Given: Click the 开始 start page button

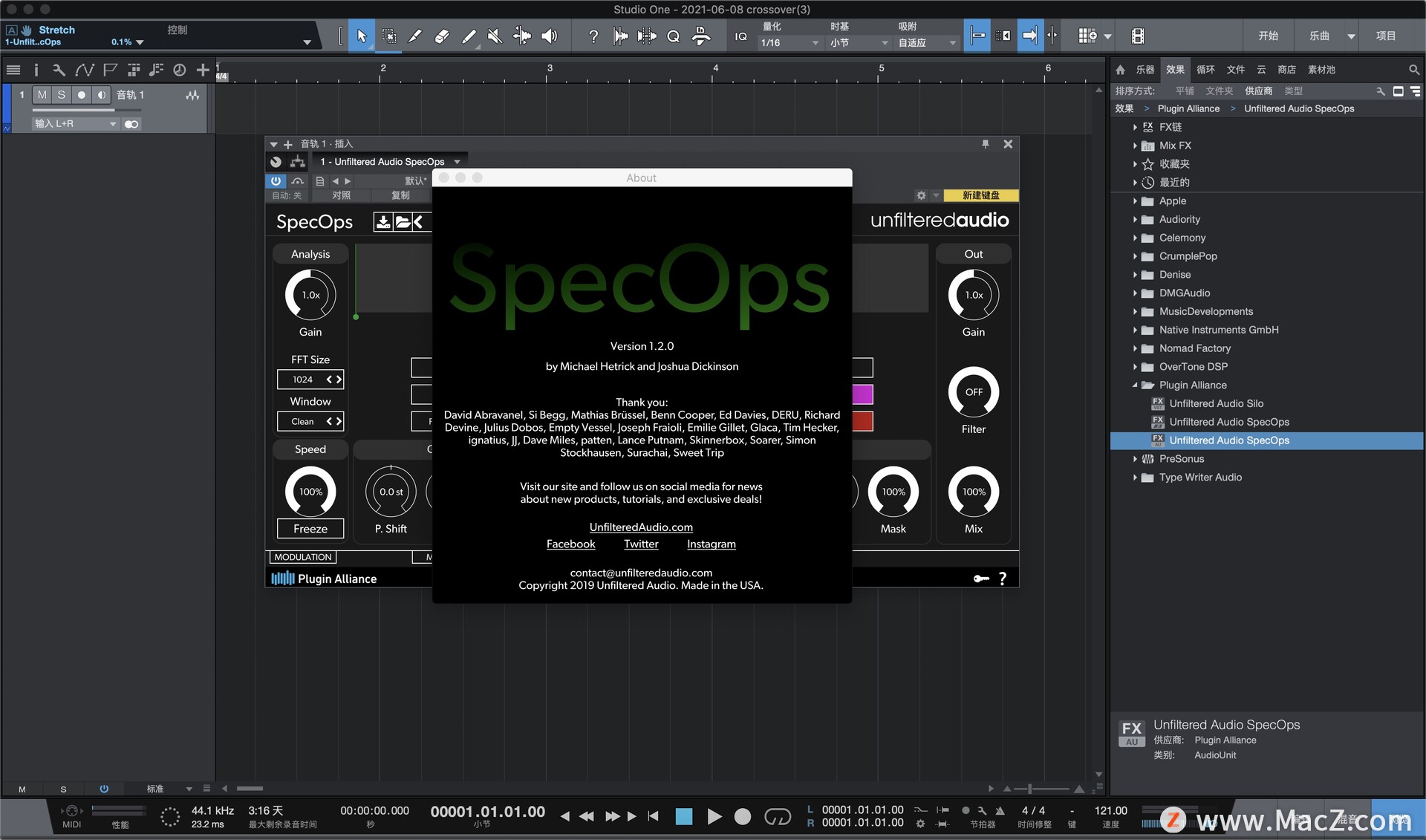Looking at the screenshot, I should [x=1268, y=36].
